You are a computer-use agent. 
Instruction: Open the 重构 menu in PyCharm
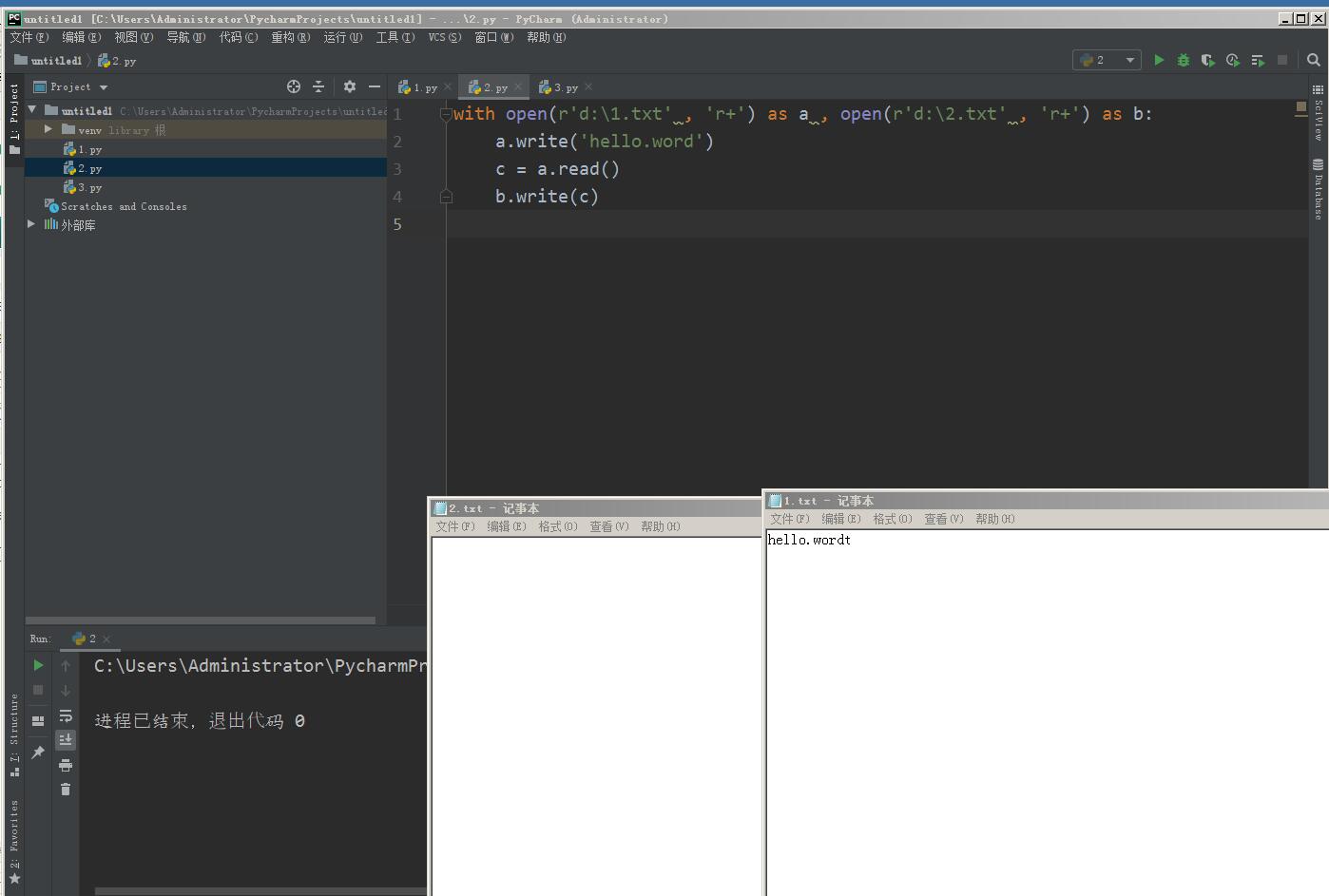290,37
